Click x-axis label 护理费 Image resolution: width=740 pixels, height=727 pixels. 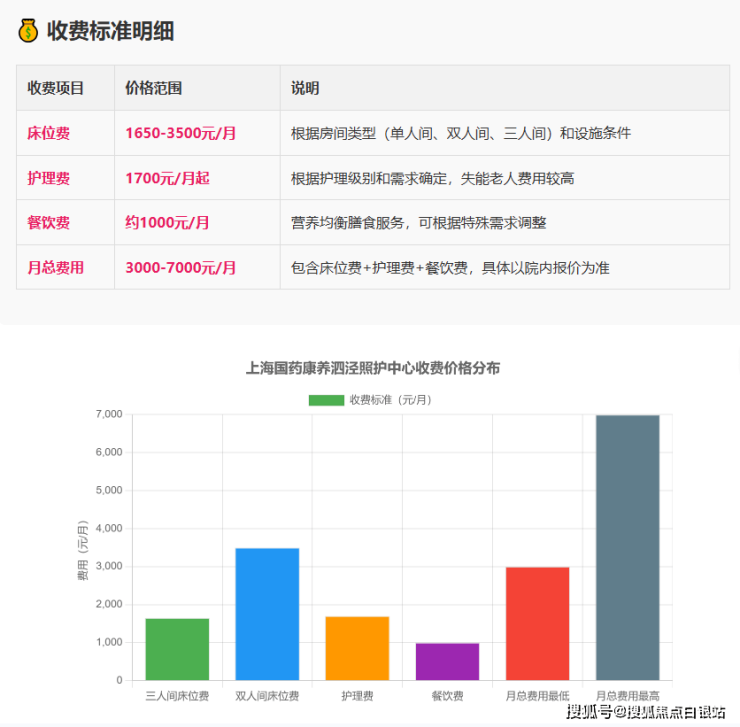click(357, 696)
